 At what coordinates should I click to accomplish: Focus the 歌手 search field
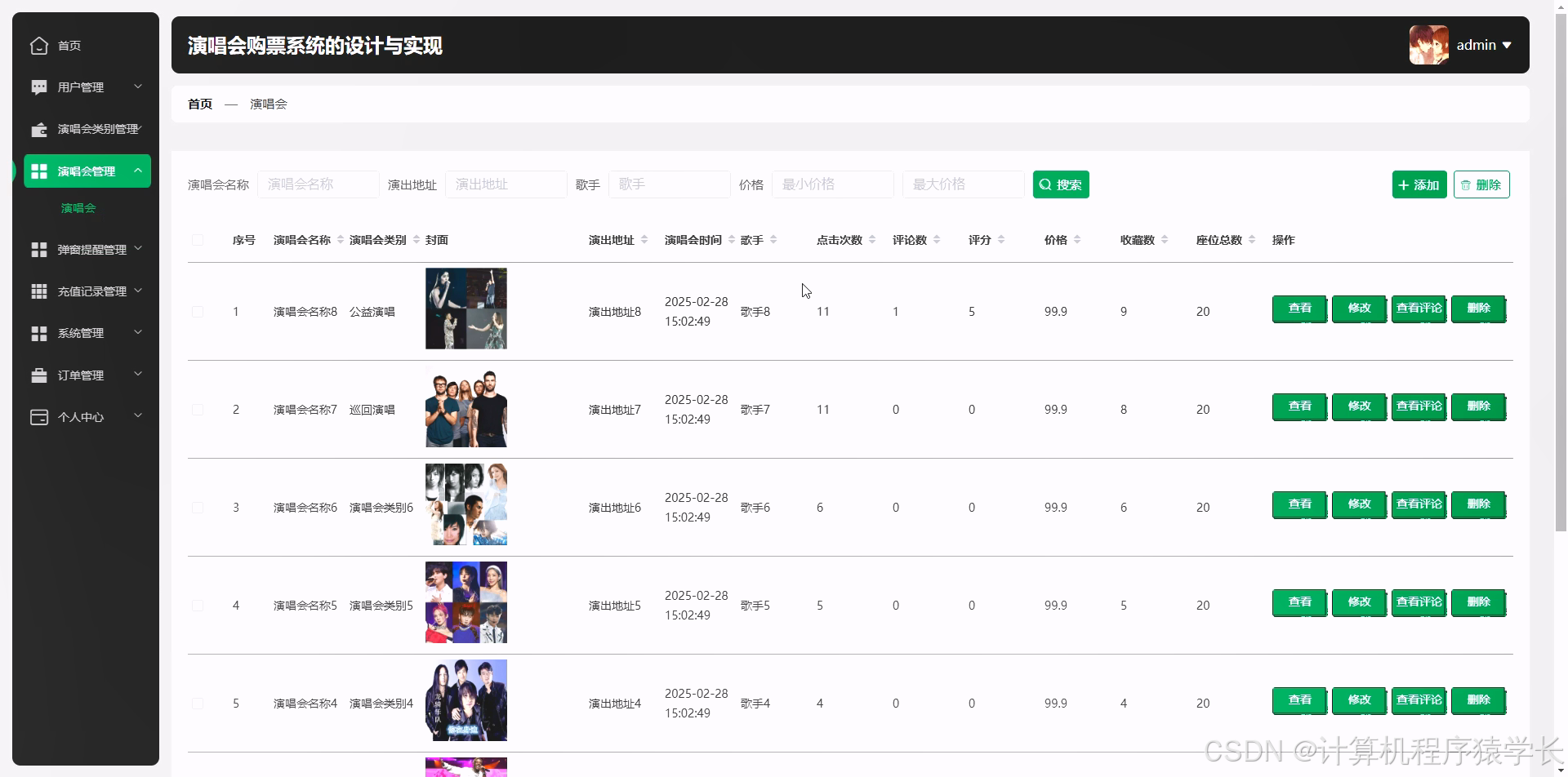click(x=670, y=184)
